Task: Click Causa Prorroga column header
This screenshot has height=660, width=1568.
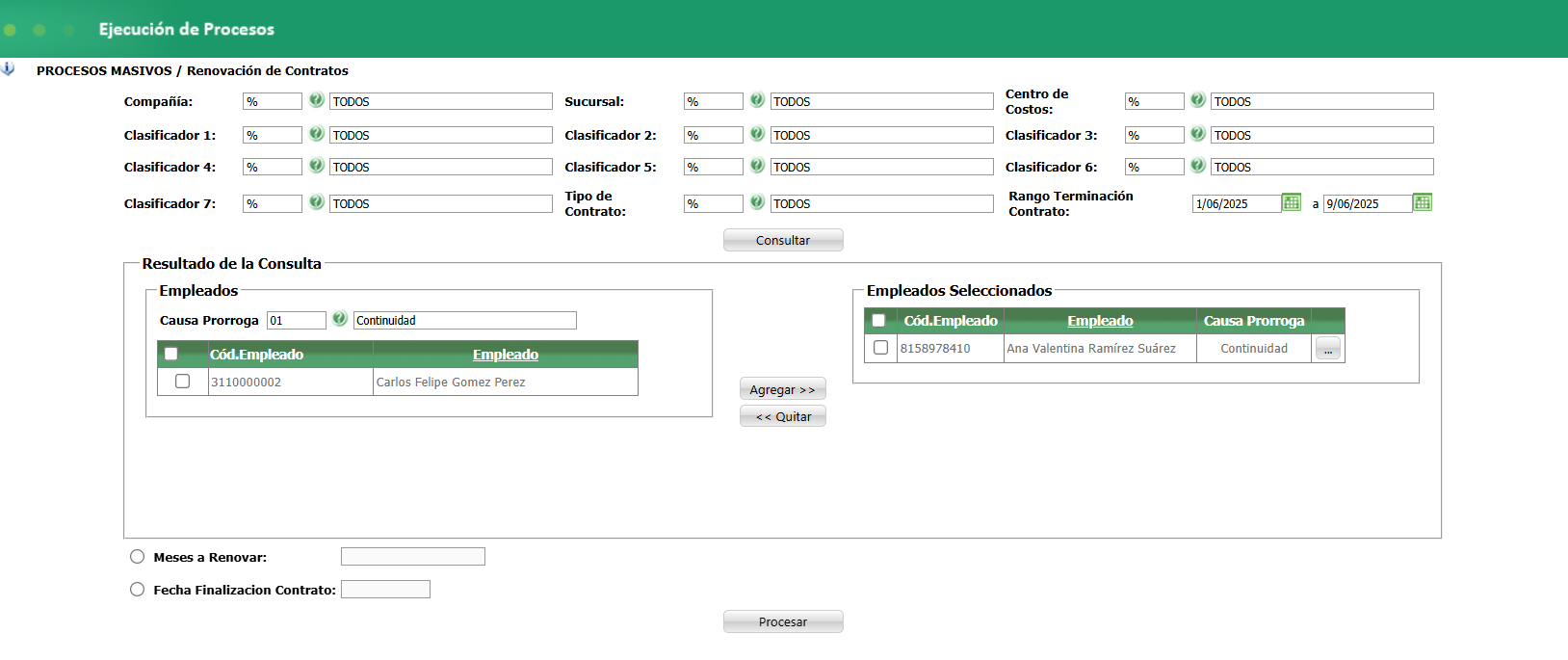Action: 1254,321
